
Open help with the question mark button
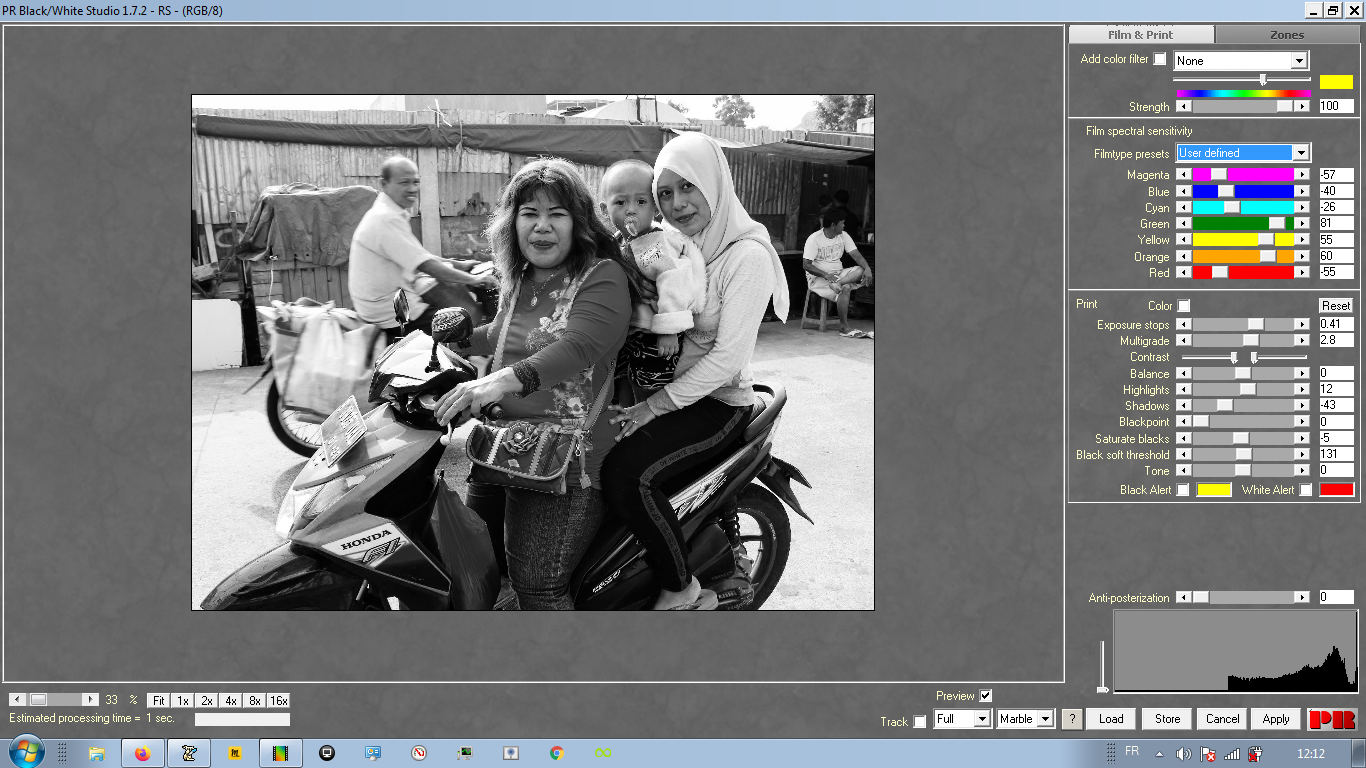point(1072,718)
